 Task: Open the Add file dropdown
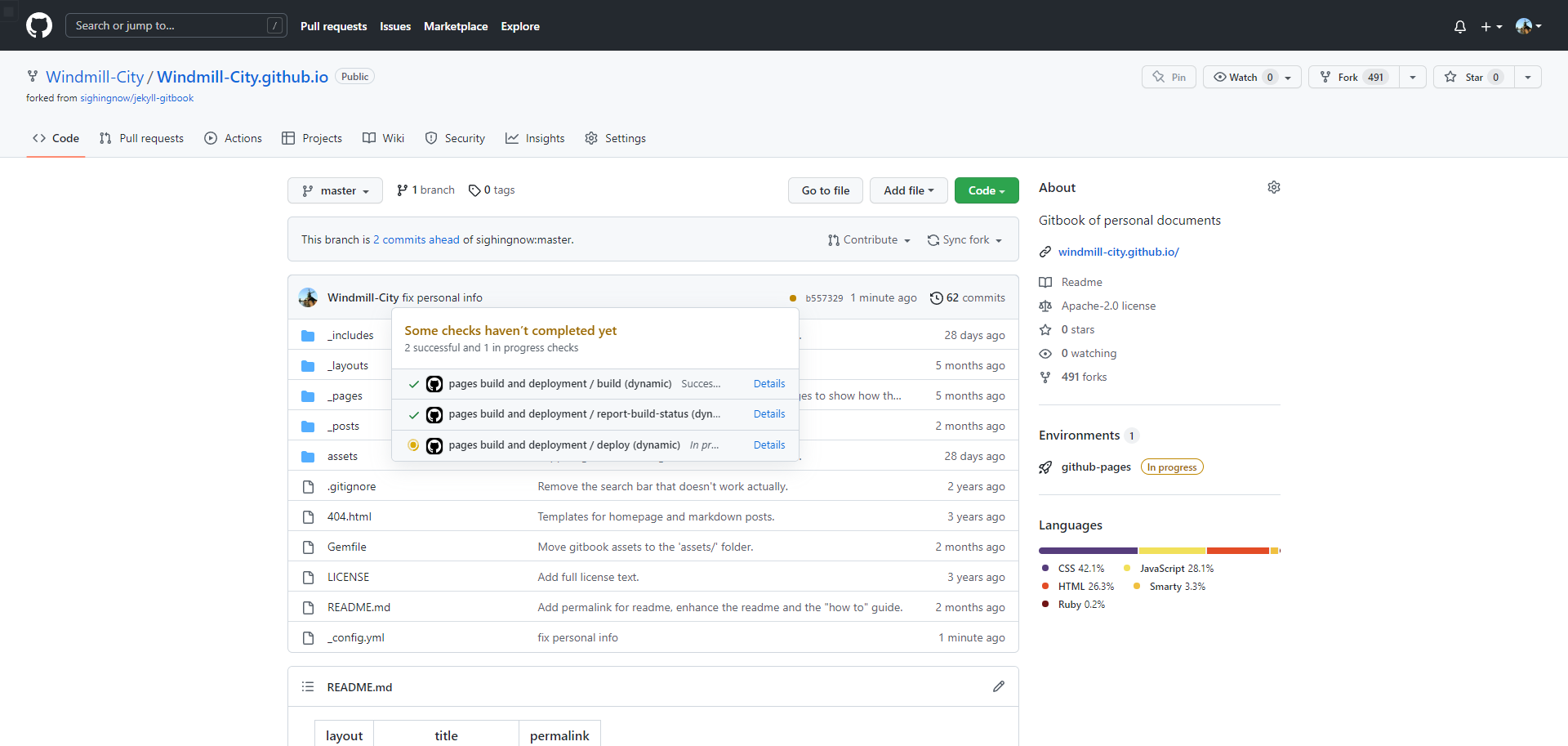[908, 190]
